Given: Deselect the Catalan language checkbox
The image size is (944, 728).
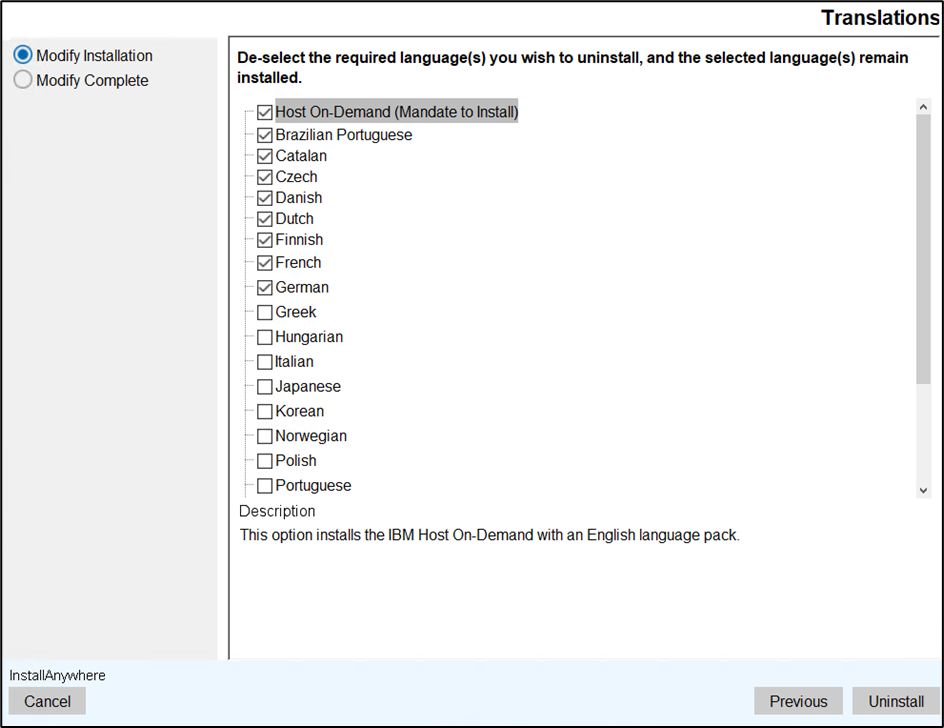Looking at the screenshot, I should pos(264,156).
